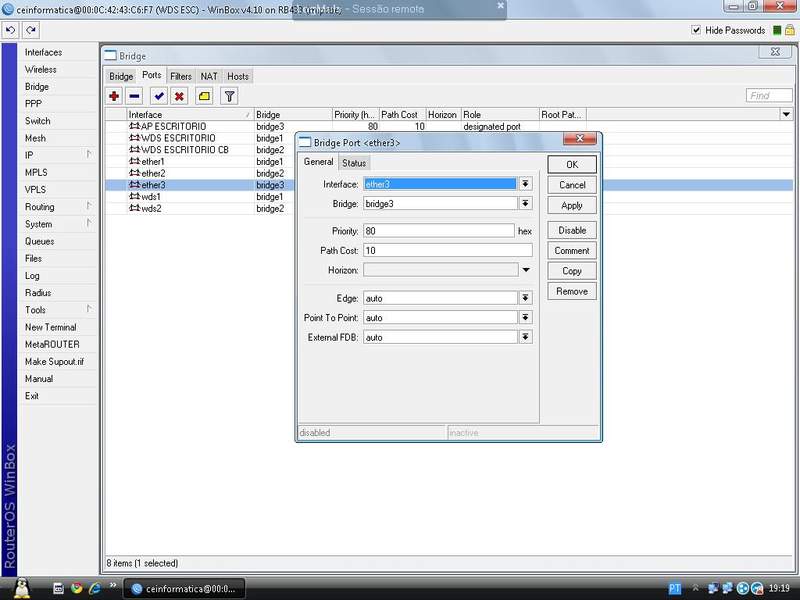The image size is (800, 600).
Task: Open the Bridge dropdown showing bridge3
Action: pyautogui.click(x=525, y=204)
